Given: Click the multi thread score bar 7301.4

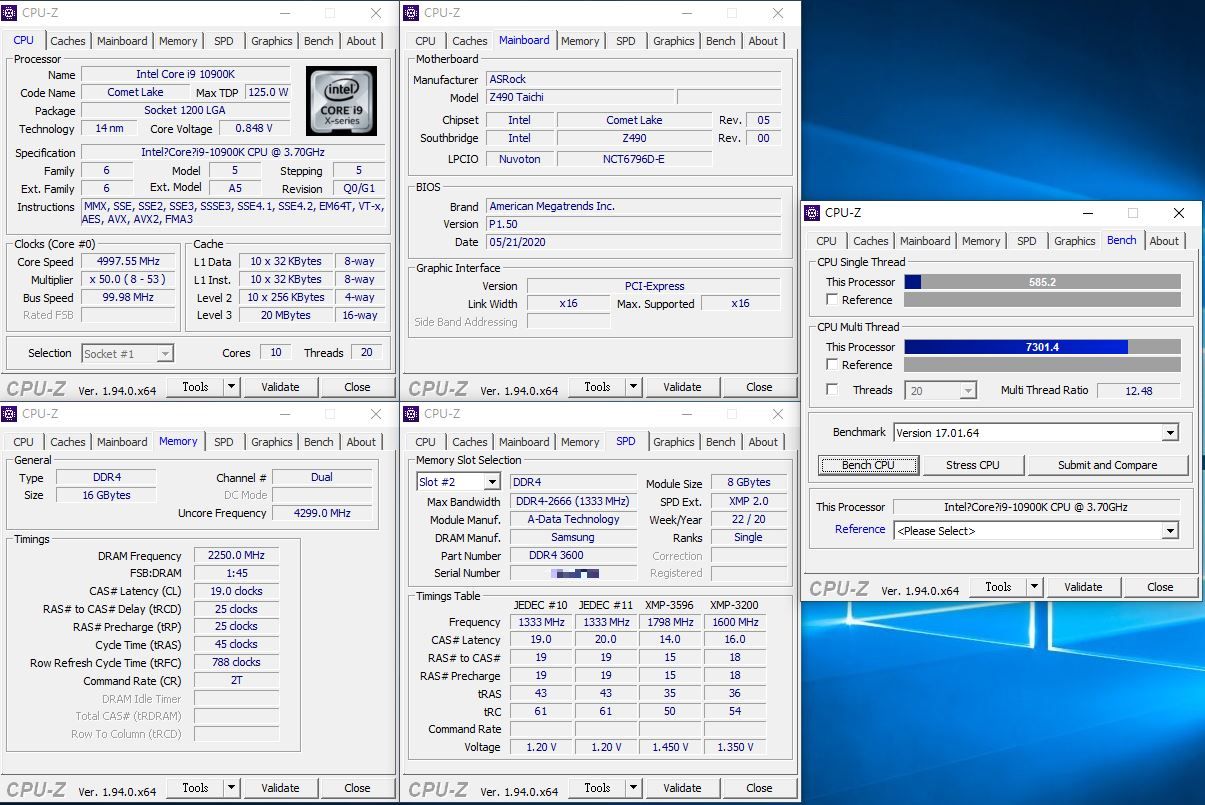Looking at the screenshot, I should 1042,347.
